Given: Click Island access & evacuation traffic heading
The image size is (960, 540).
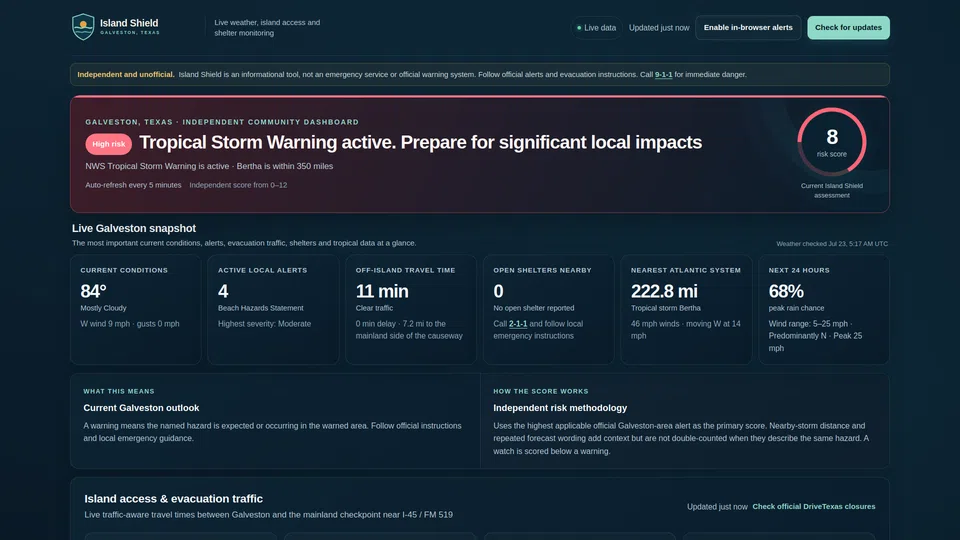Looking at the screenshot, I should (174, 499).
